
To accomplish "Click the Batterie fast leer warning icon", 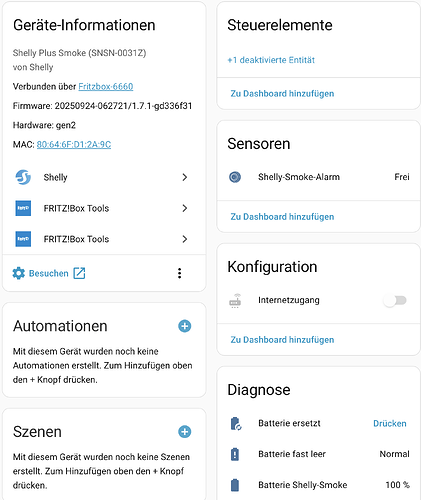I will point(235,454).
